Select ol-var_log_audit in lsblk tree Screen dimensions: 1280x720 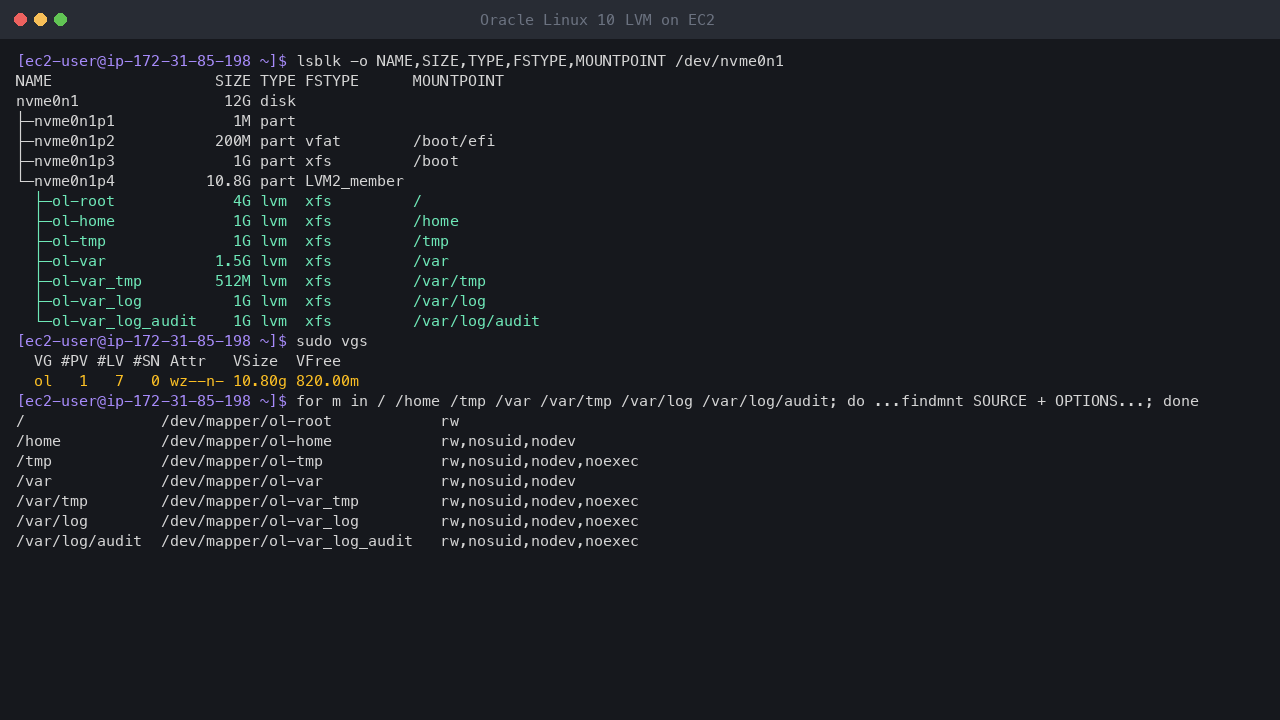[x=124, y=321]
